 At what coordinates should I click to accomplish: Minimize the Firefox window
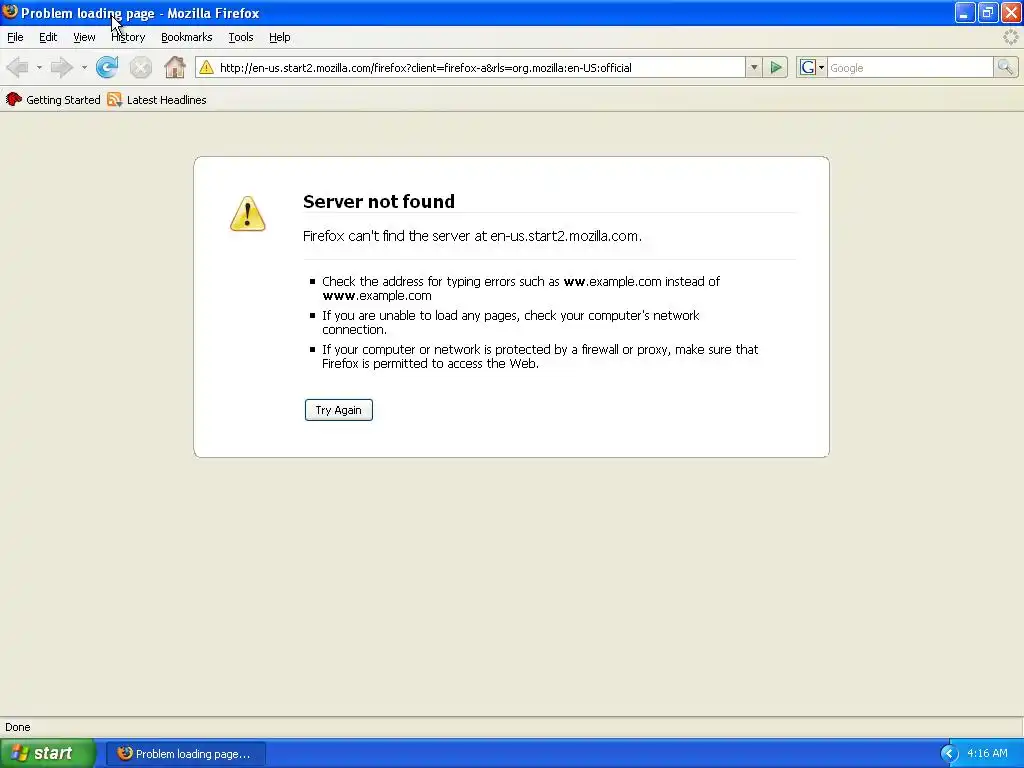point(965,12)
